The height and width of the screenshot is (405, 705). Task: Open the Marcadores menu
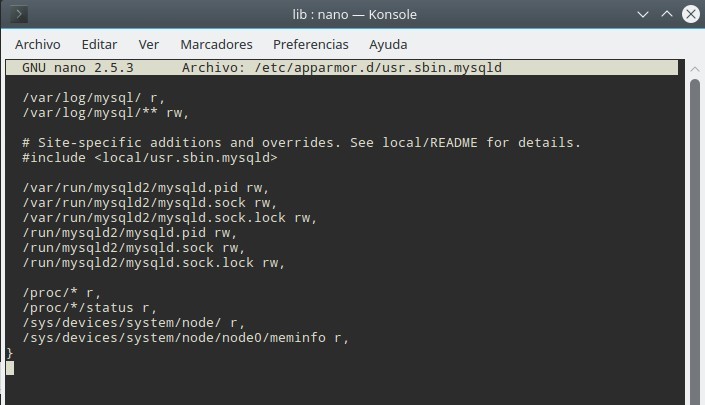[x=216, y=45]
